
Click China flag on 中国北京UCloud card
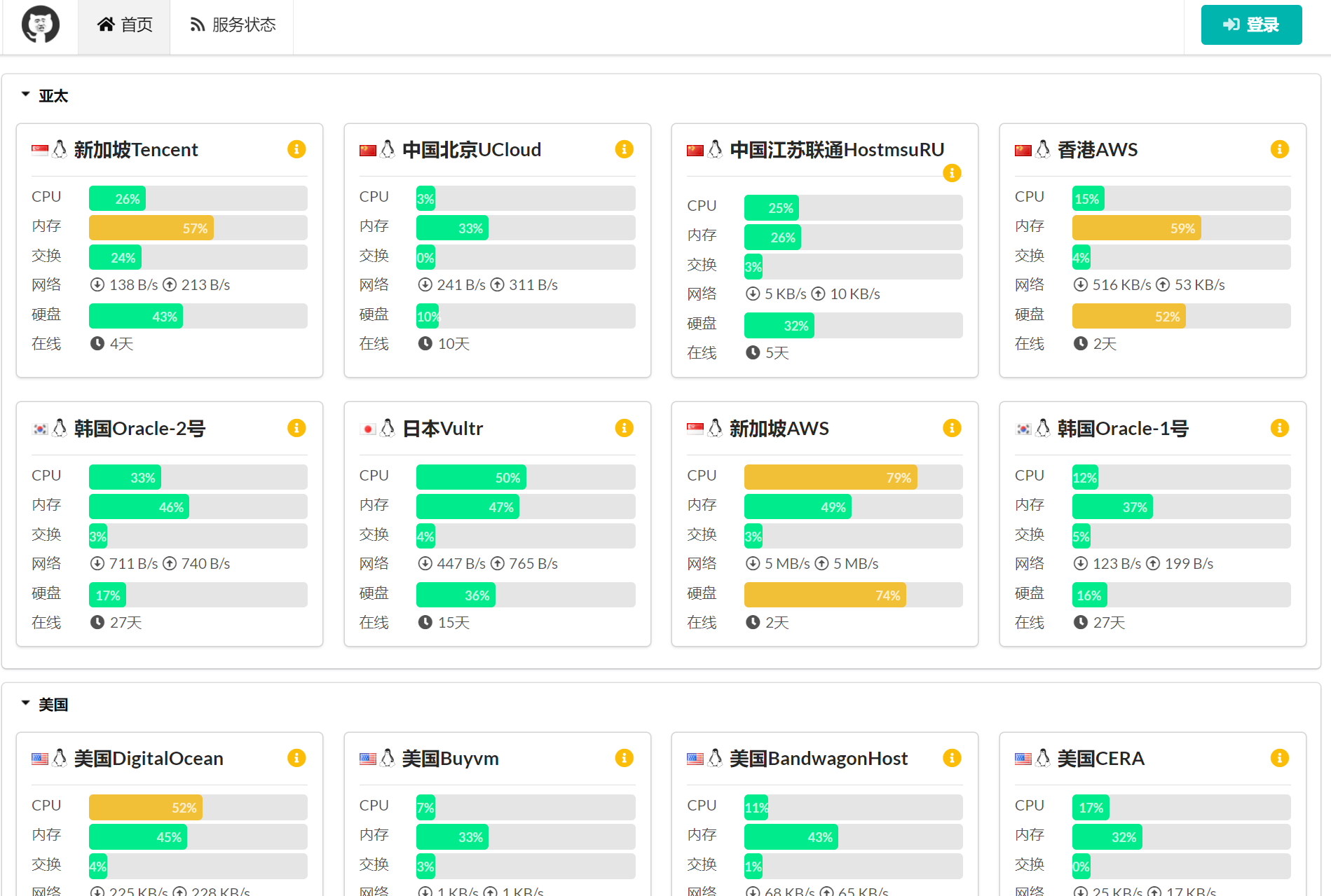tap(368, 150)
